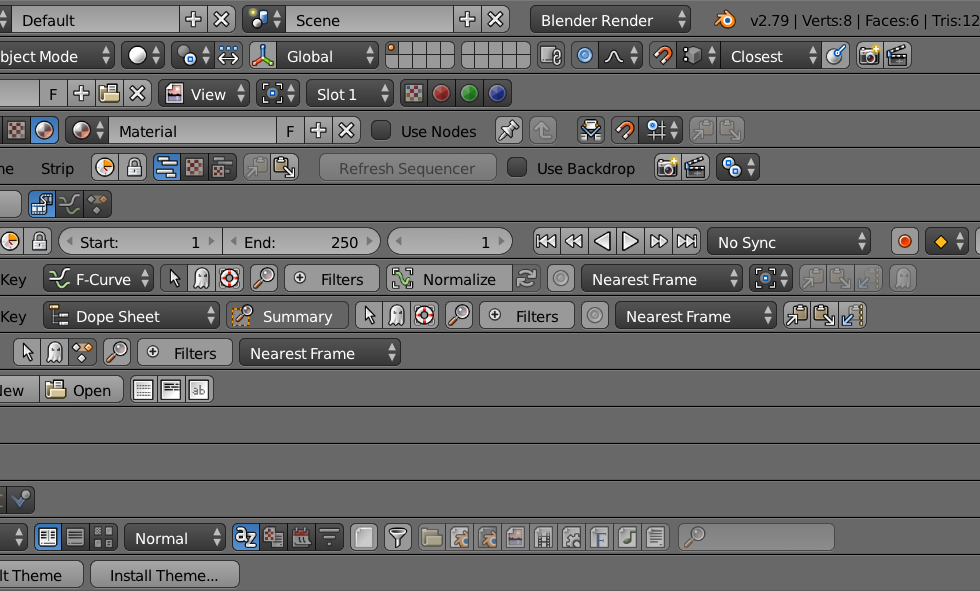Viewport: 980px width, 591px height.
Task: Click the End frame 250 field
Action: (x=301, y=242)
